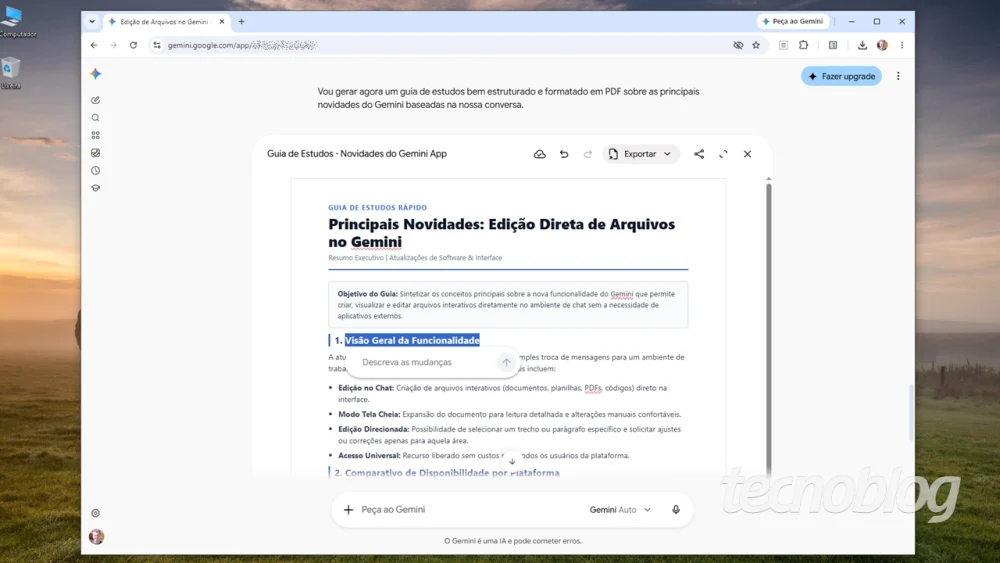Click the document panel vertical scrollbar

click(x=768, y=328)
